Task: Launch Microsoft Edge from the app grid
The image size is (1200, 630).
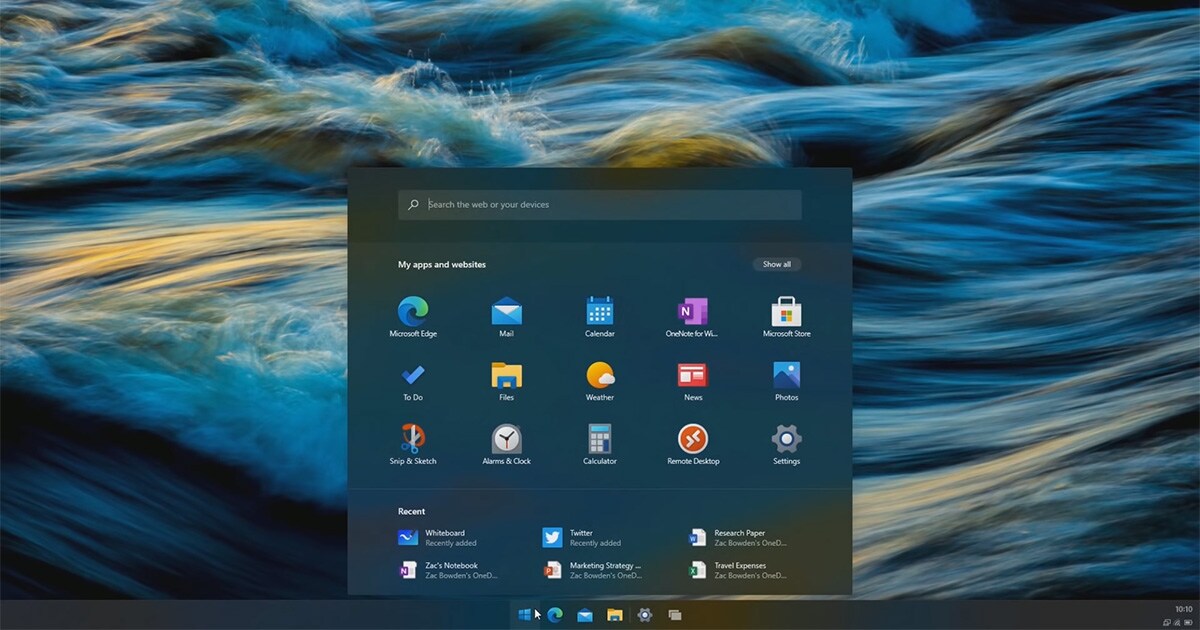Action: (413, 311)
